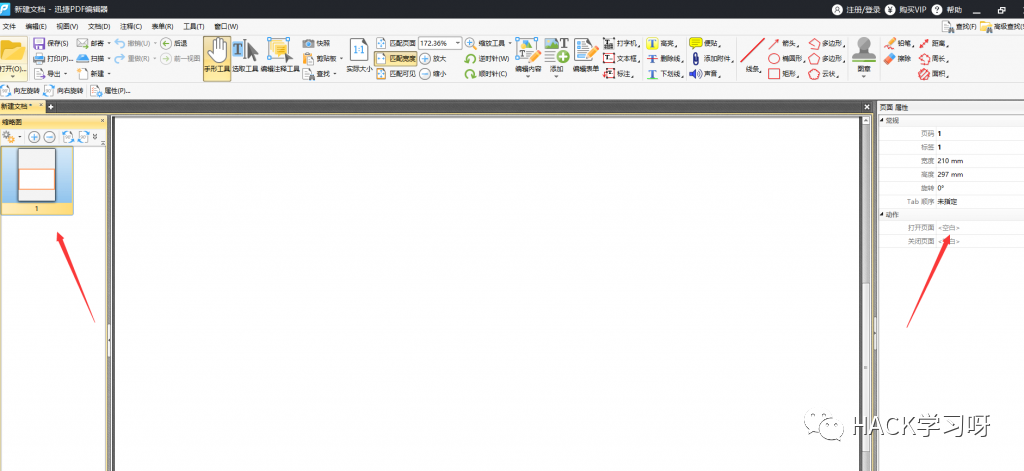Open the 文件 (File) menu

pos(9,26)
